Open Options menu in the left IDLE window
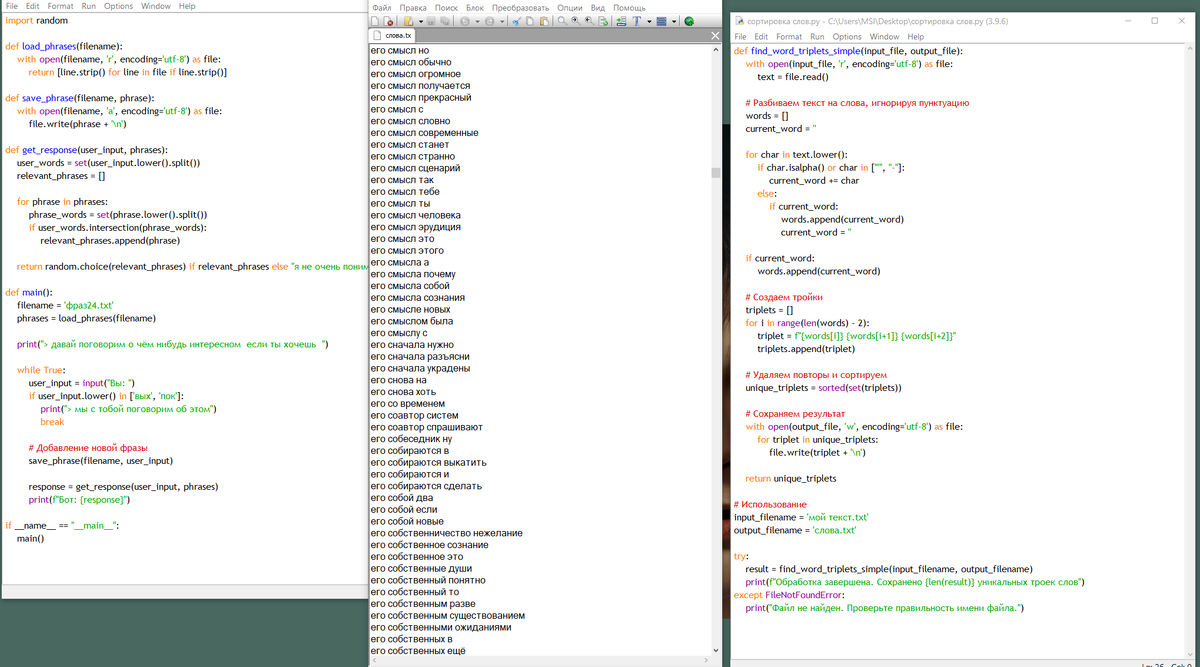 (118, 6)
